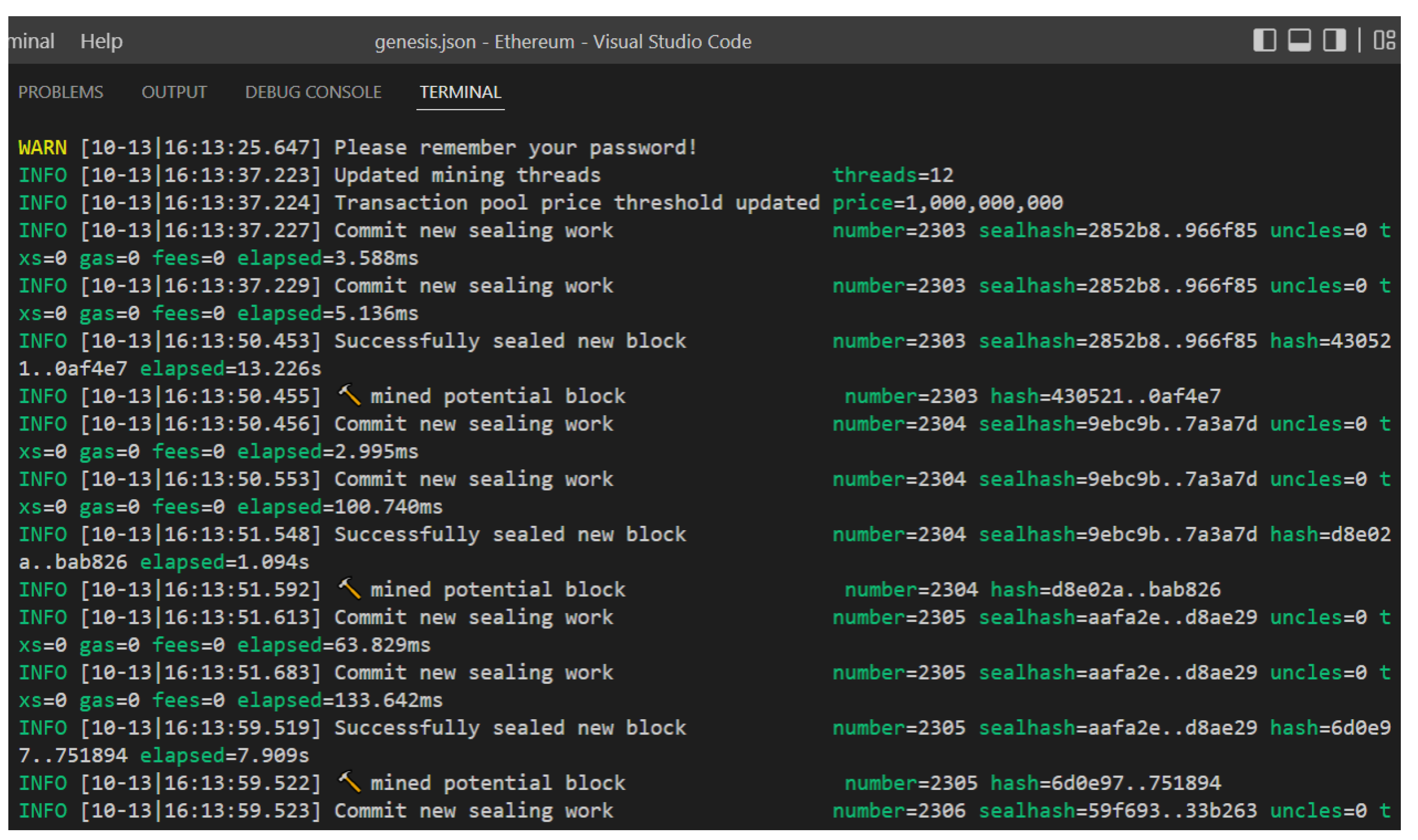This screenshot has height=840, width=1418.
Task: Click the sealhash=59f693..33b263 text
Action: tap(1118, 811)
